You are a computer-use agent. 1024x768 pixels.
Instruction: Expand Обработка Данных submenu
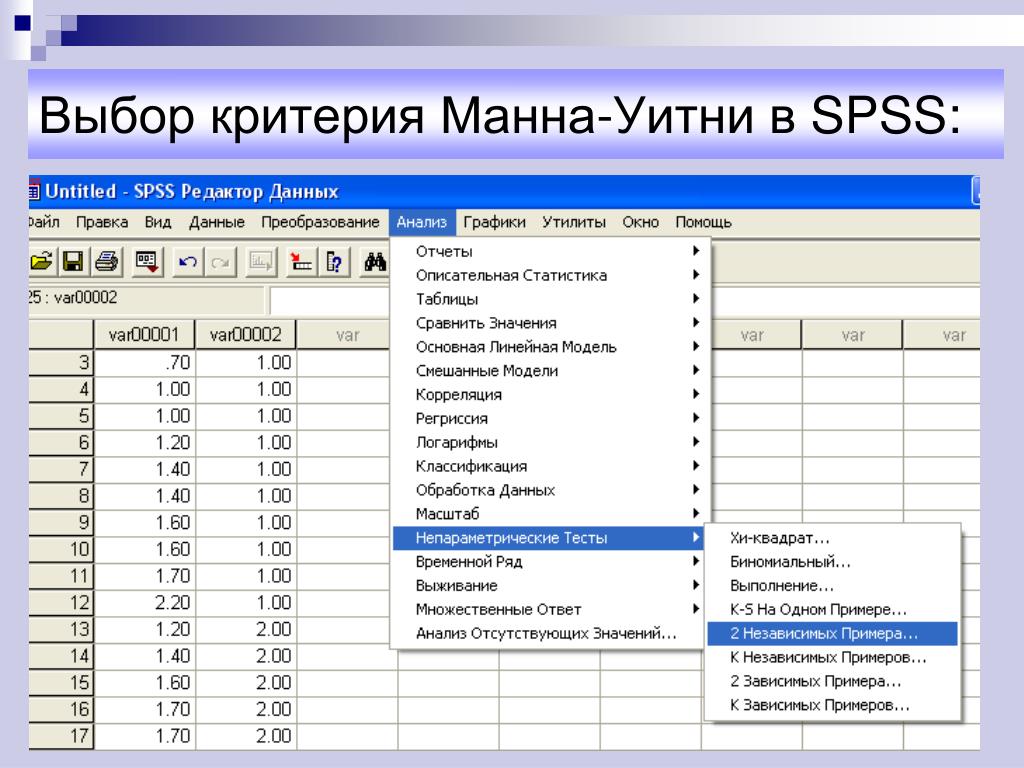pyautogui.click(x=548, y=490)
